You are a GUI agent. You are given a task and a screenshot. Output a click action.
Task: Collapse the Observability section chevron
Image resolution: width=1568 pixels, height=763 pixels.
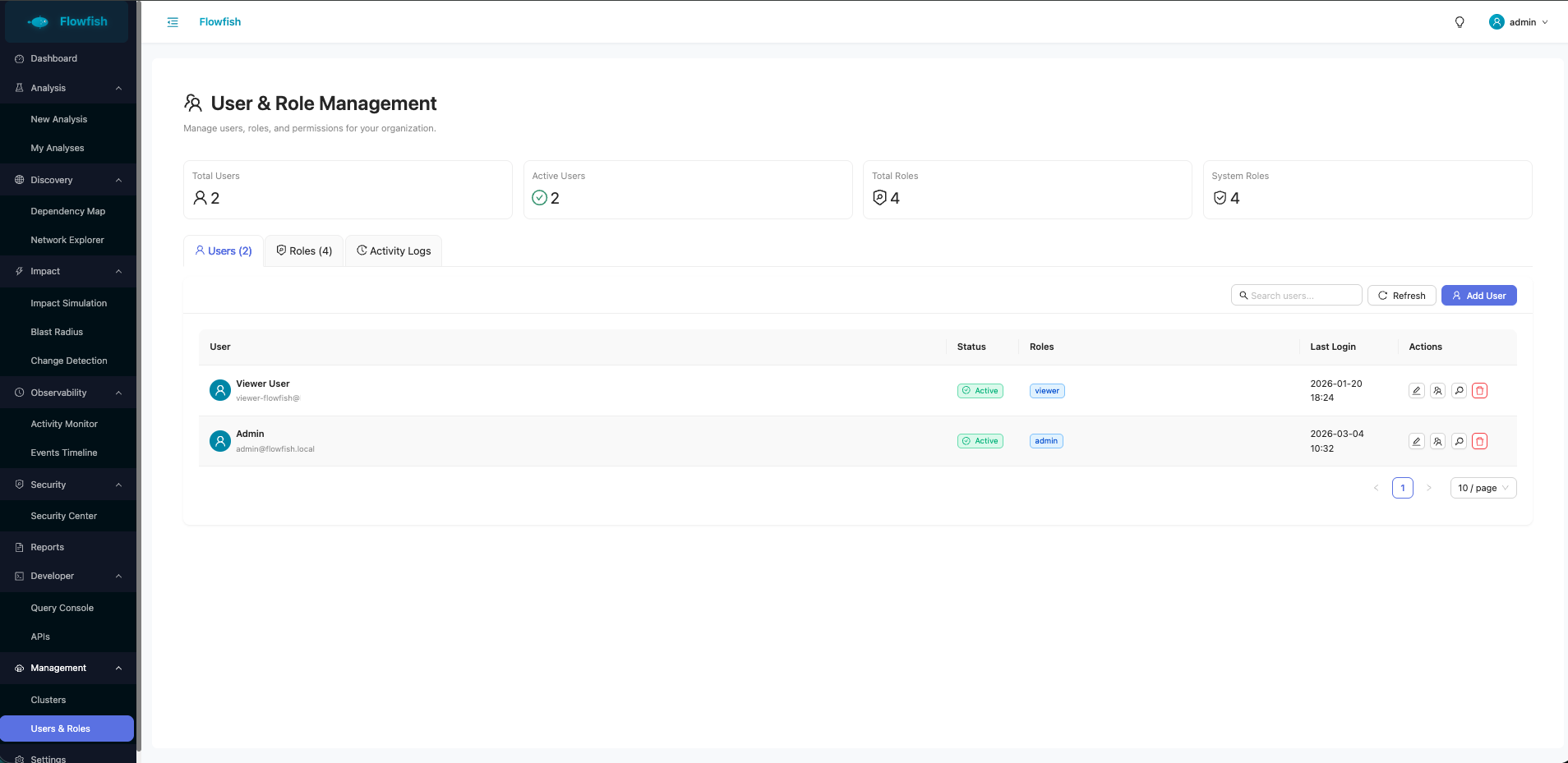[x=118, y=393]
